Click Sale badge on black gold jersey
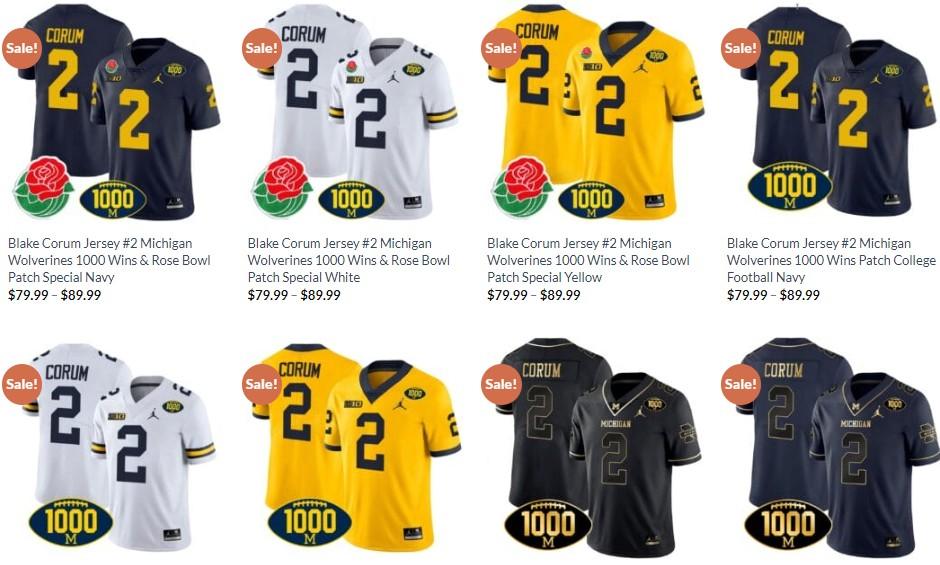 tap(501, 383)
